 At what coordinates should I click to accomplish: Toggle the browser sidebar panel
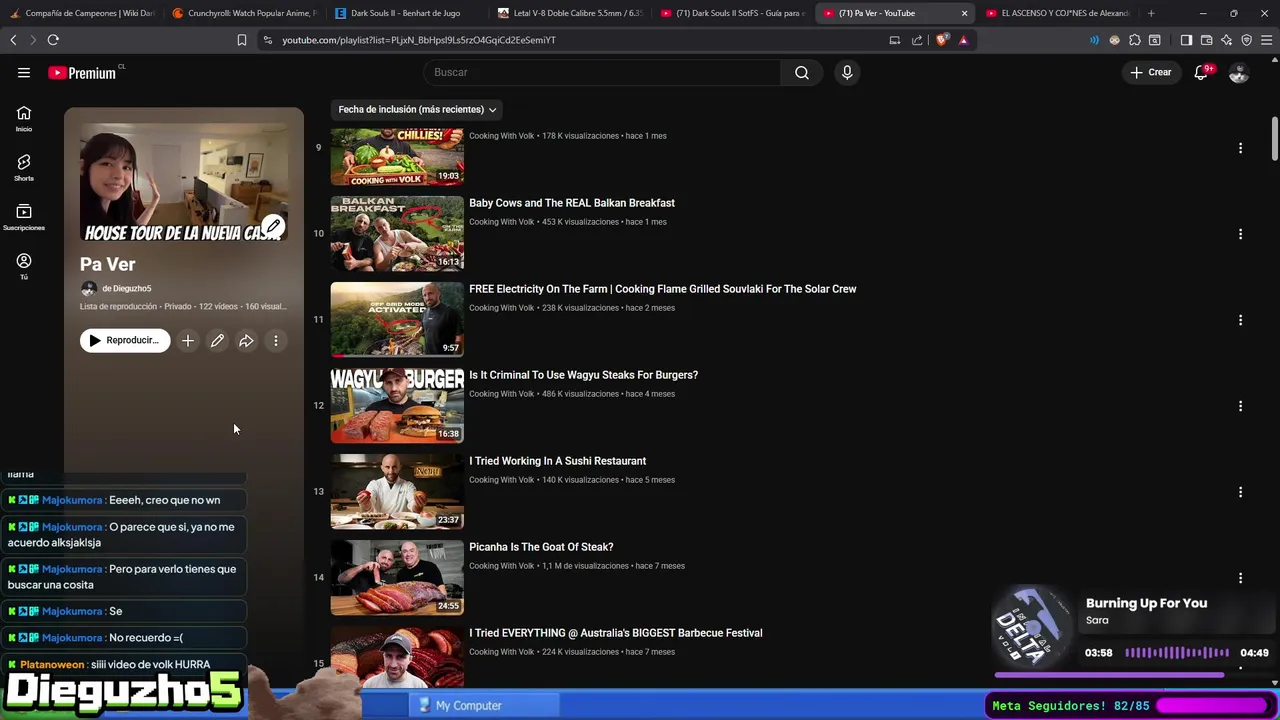tap(1186, 40)
